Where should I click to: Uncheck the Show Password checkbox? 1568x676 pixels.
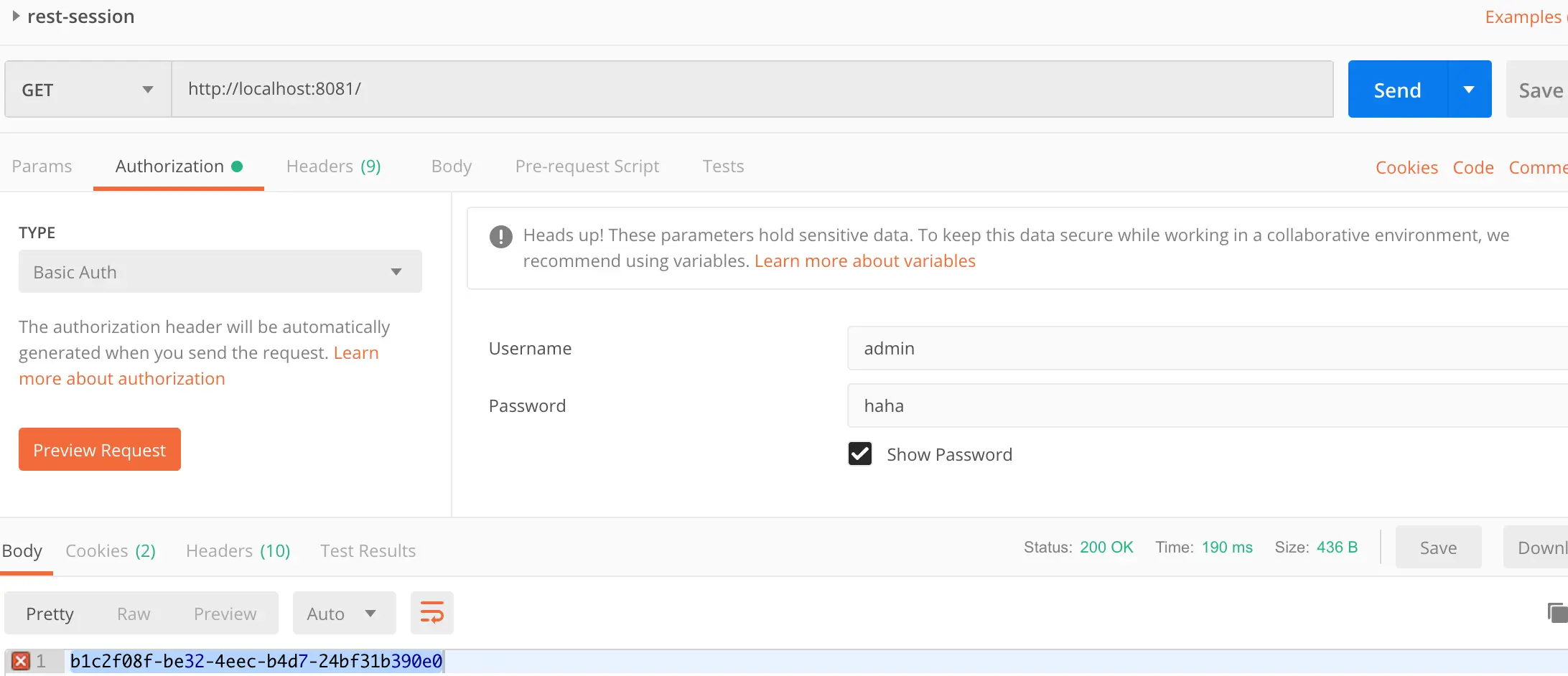tap(860, 454)
